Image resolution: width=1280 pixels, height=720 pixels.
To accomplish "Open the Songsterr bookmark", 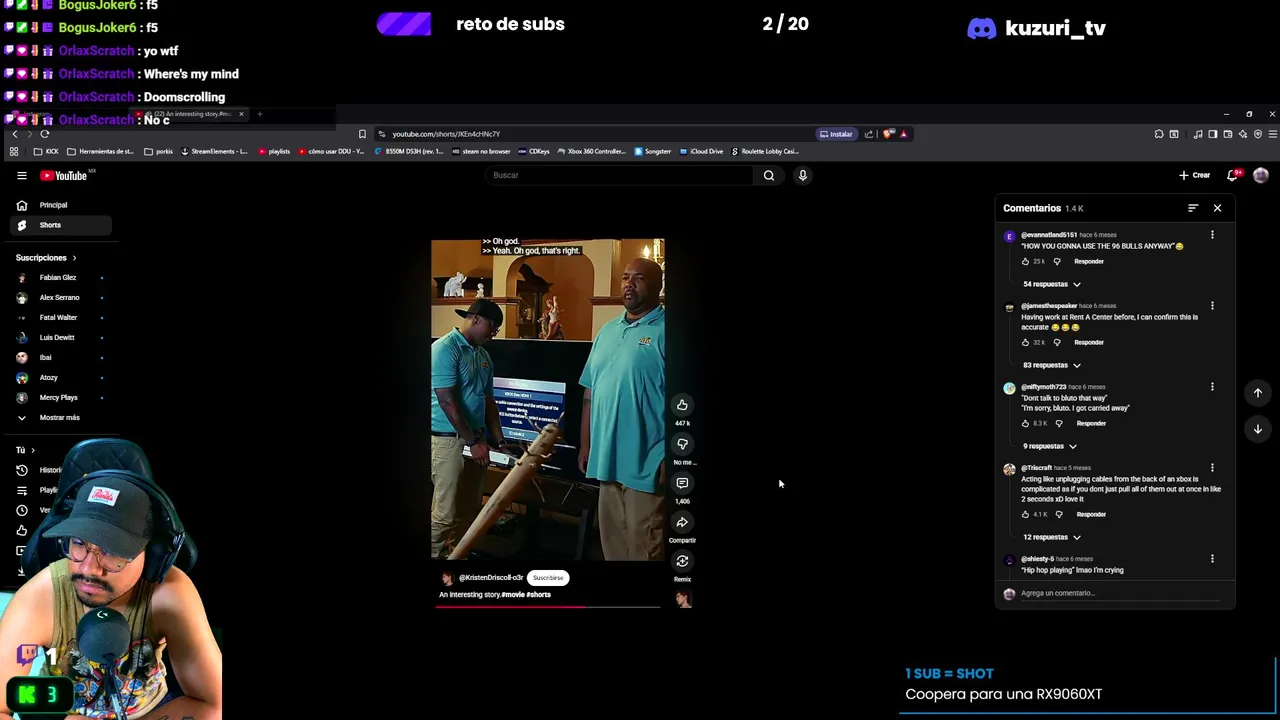I will pyautogui.click(x=652, y=152).
